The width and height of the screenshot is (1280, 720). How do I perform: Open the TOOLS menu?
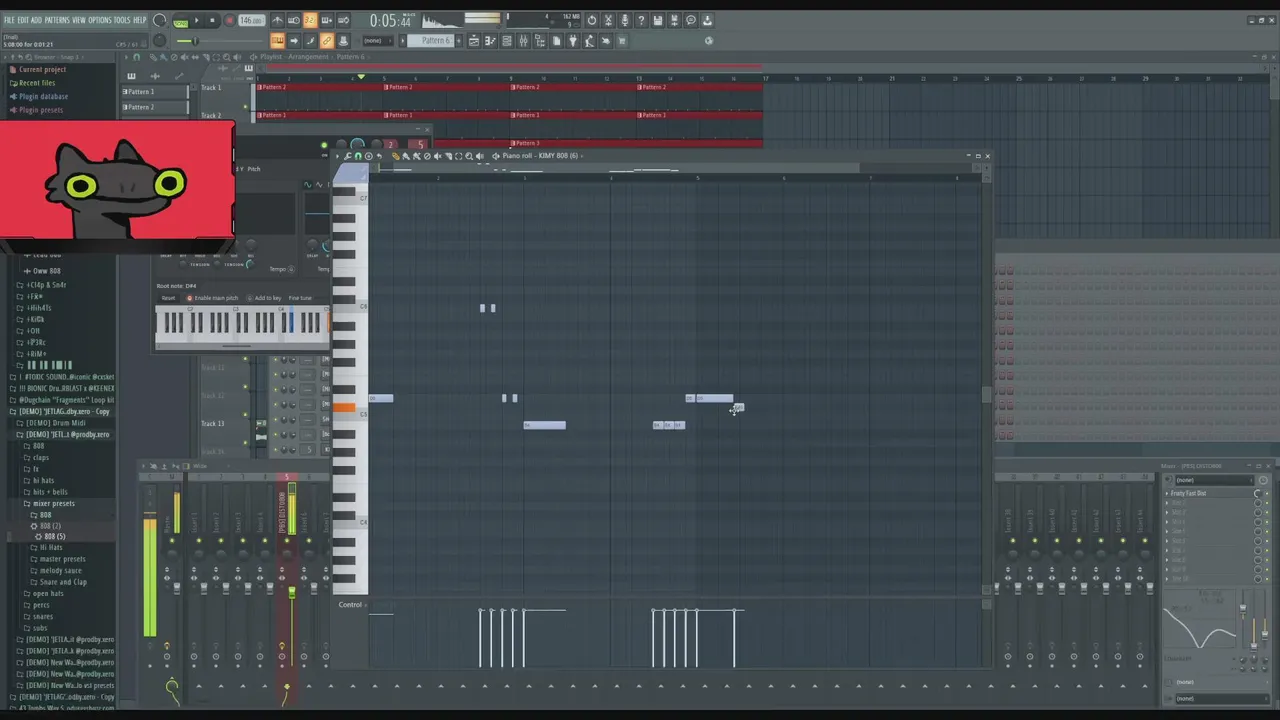[x=122, y=20]
